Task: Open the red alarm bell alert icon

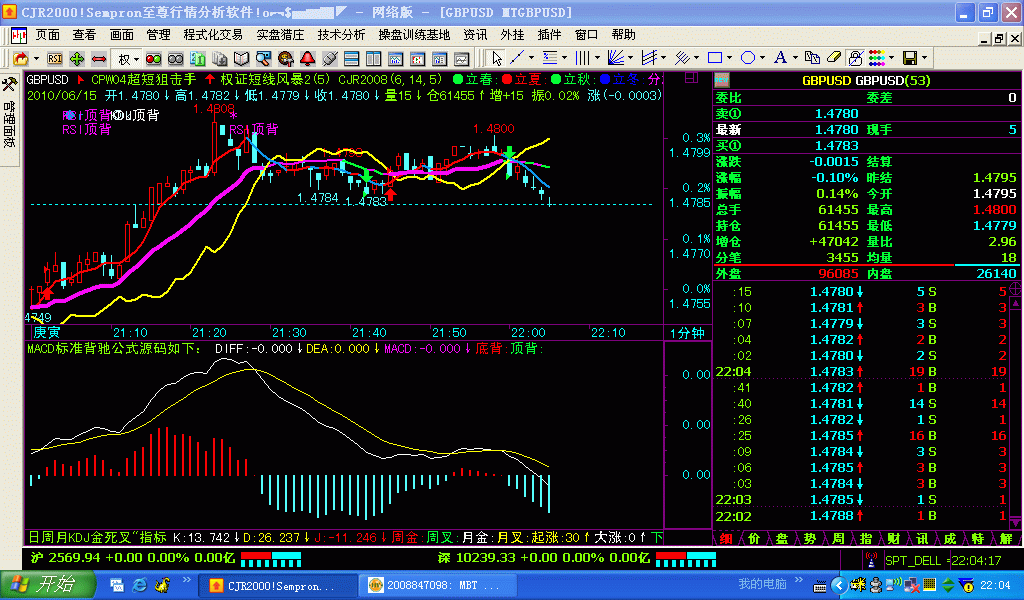Action: 308,59
